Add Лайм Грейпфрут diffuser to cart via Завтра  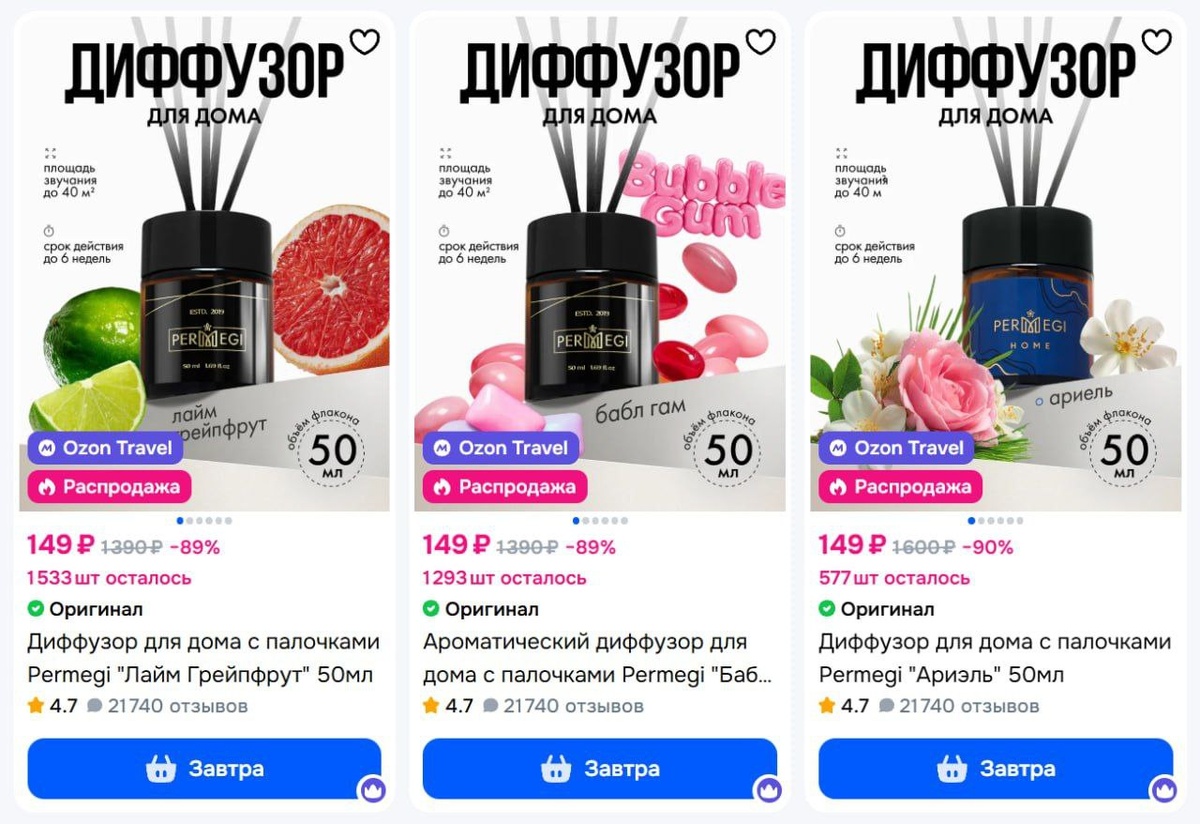(x=204, y=769)
